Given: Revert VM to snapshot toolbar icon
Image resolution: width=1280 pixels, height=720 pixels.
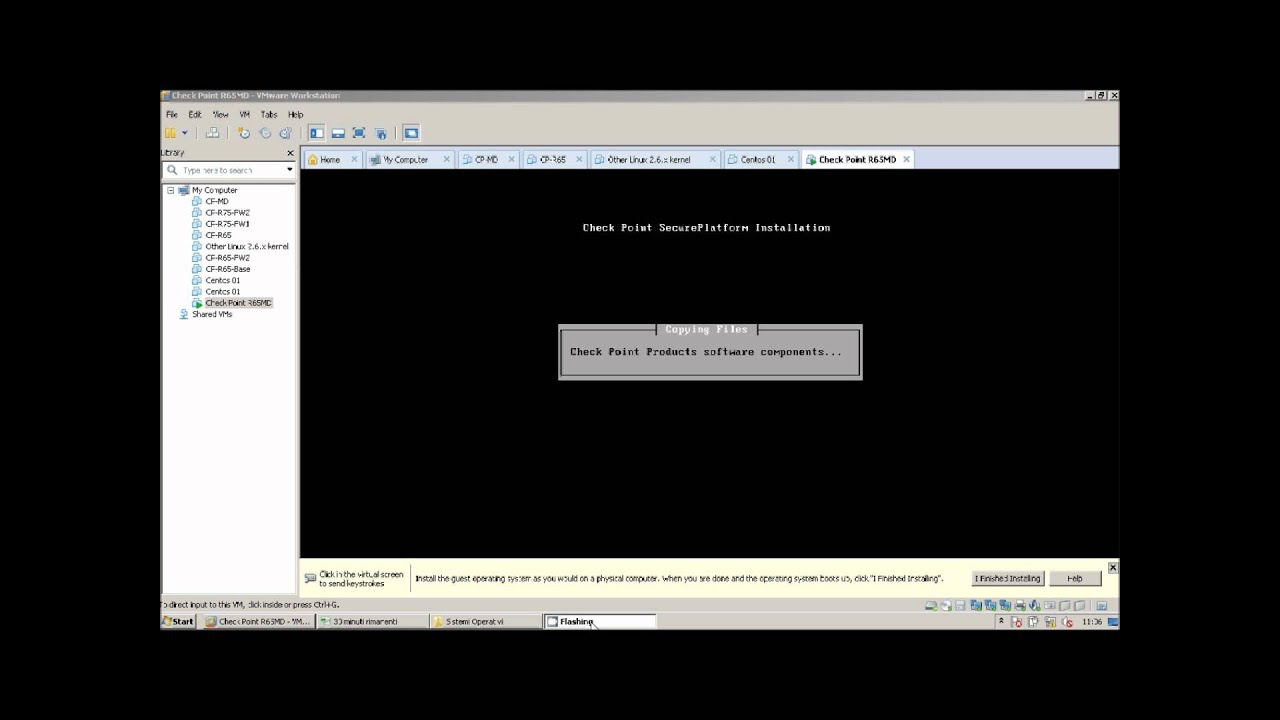Looking at the screenshot, I should (265, 133).
